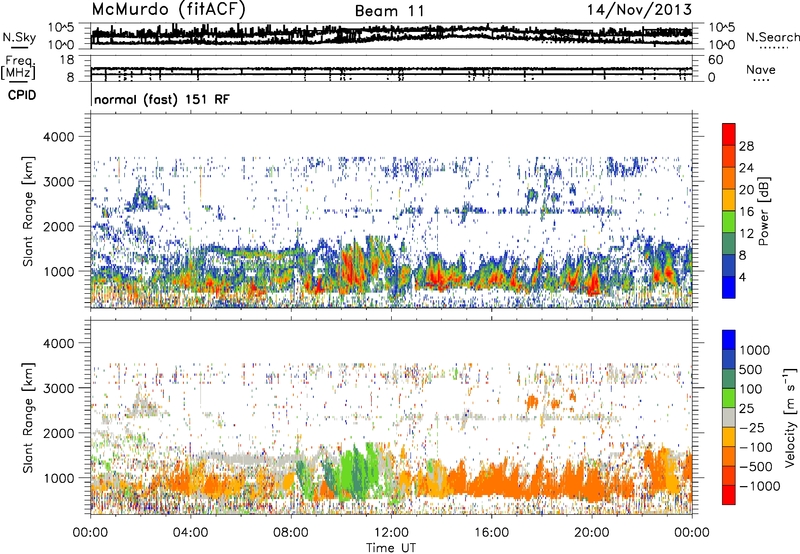The image size is (800, 554).
Task: Click the '12:00' time axis tick label
Action: click(391, 533)
